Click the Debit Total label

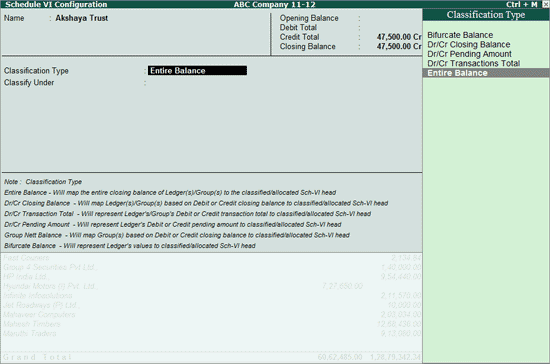(x=298, y=28)
